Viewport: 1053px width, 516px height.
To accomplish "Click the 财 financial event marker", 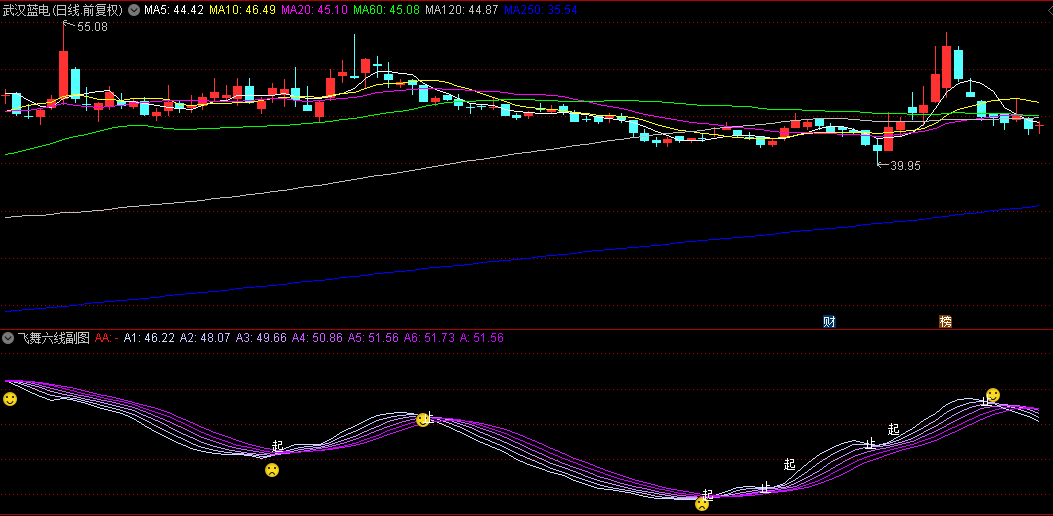I will tap(829, 321).
